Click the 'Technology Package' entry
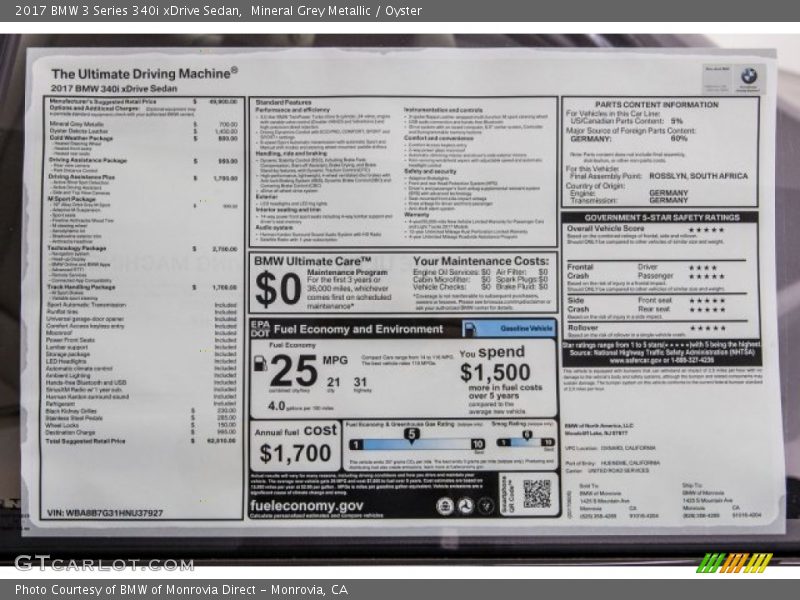The width and height of the screenshot is (800, 600). (143, 248)
